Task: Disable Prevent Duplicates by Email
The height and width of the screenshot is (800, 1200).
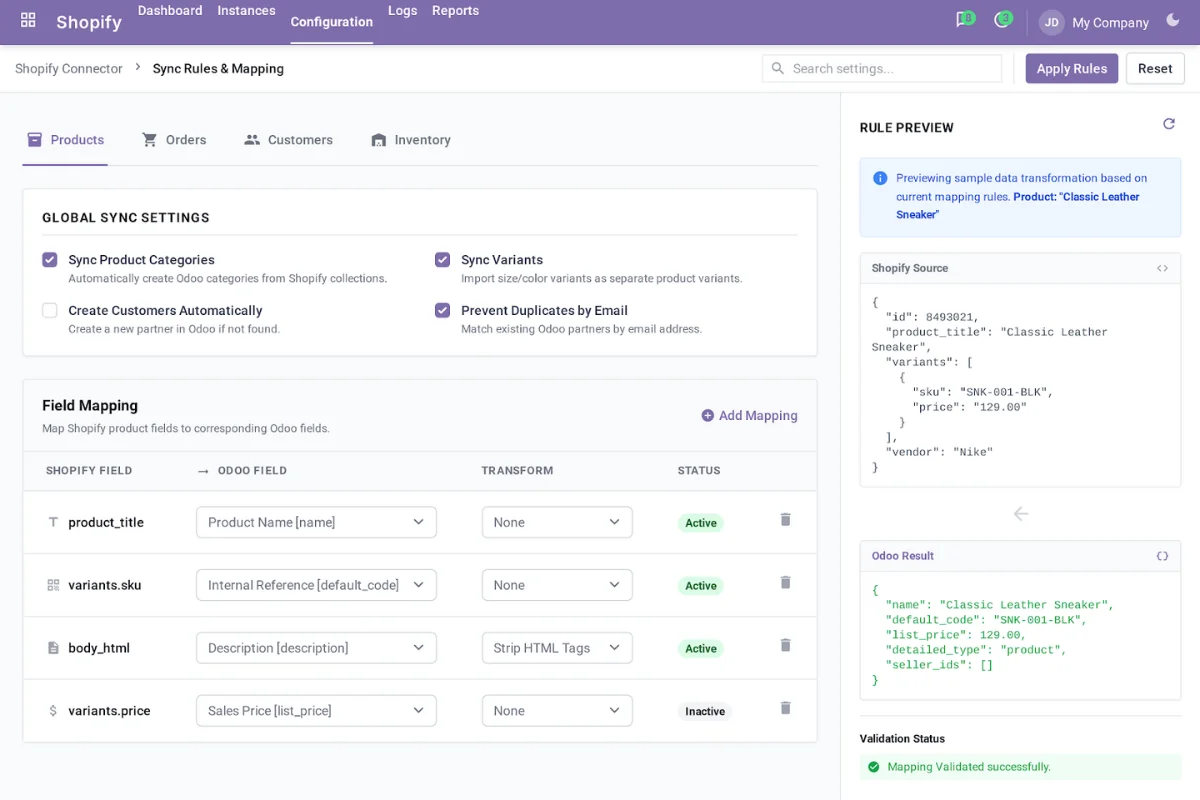Action: [442, 311]
